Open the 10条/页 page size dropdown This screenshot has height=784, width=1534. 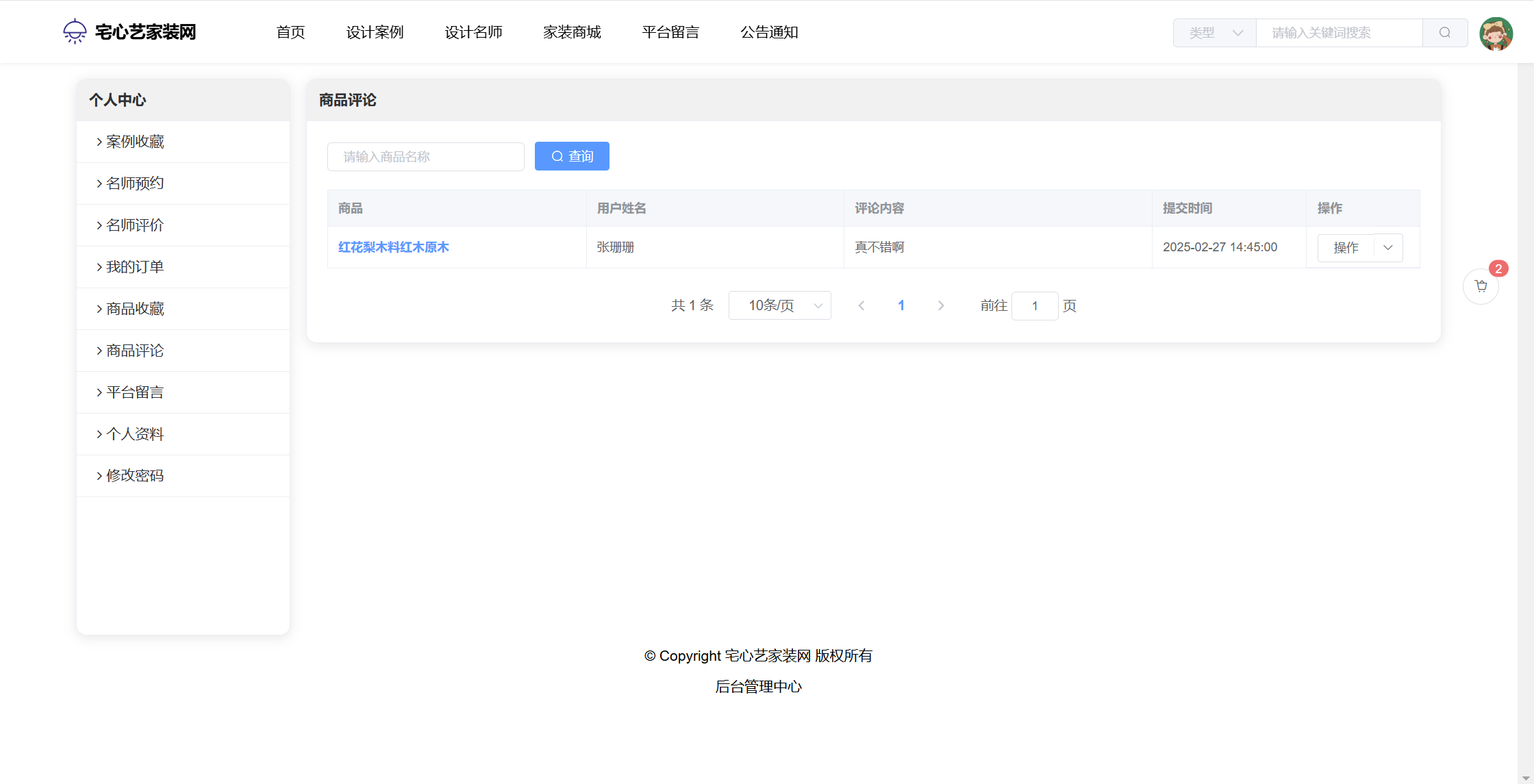click(x=780, y=305)
